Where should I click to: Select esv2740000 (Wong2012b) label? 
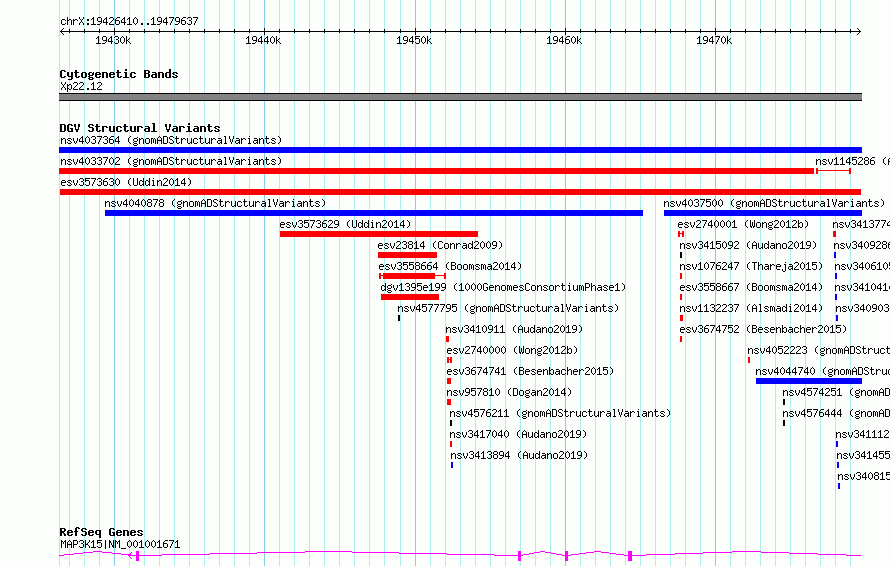tap(513, 350)
